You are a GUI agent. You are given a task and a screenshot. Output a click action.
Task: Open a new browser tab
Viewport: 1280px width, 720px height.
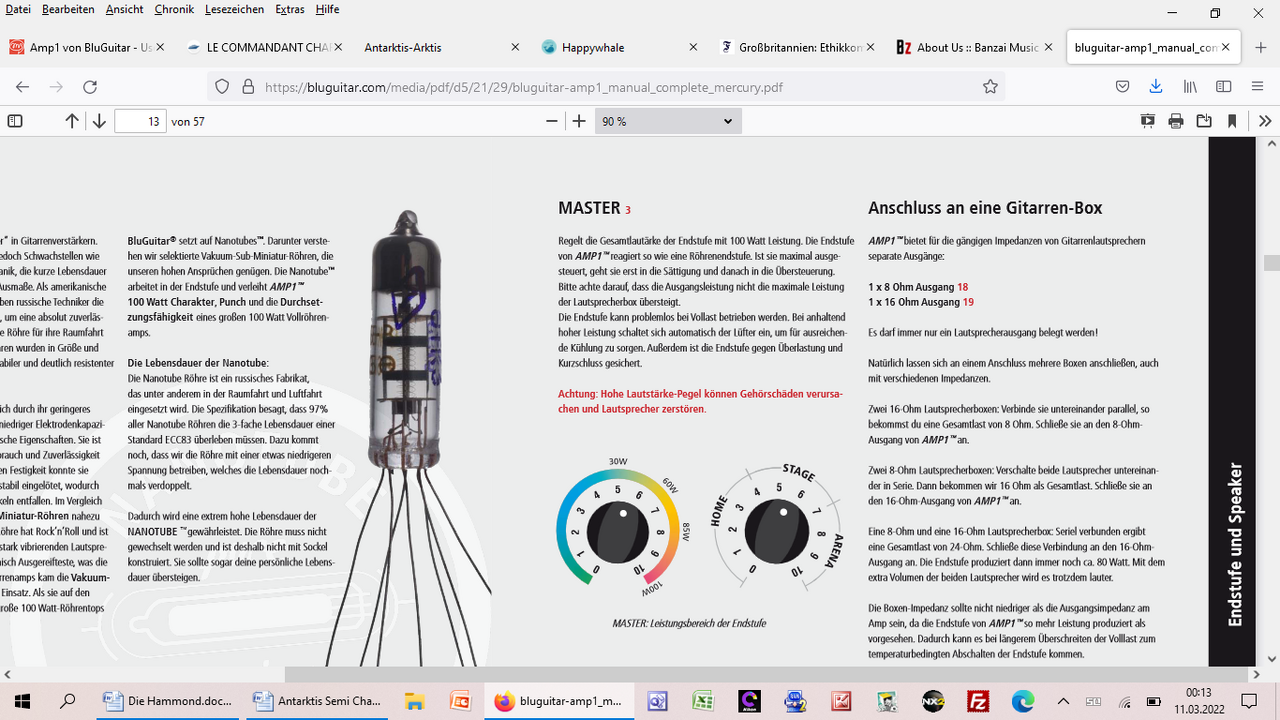click(1260, 47)
